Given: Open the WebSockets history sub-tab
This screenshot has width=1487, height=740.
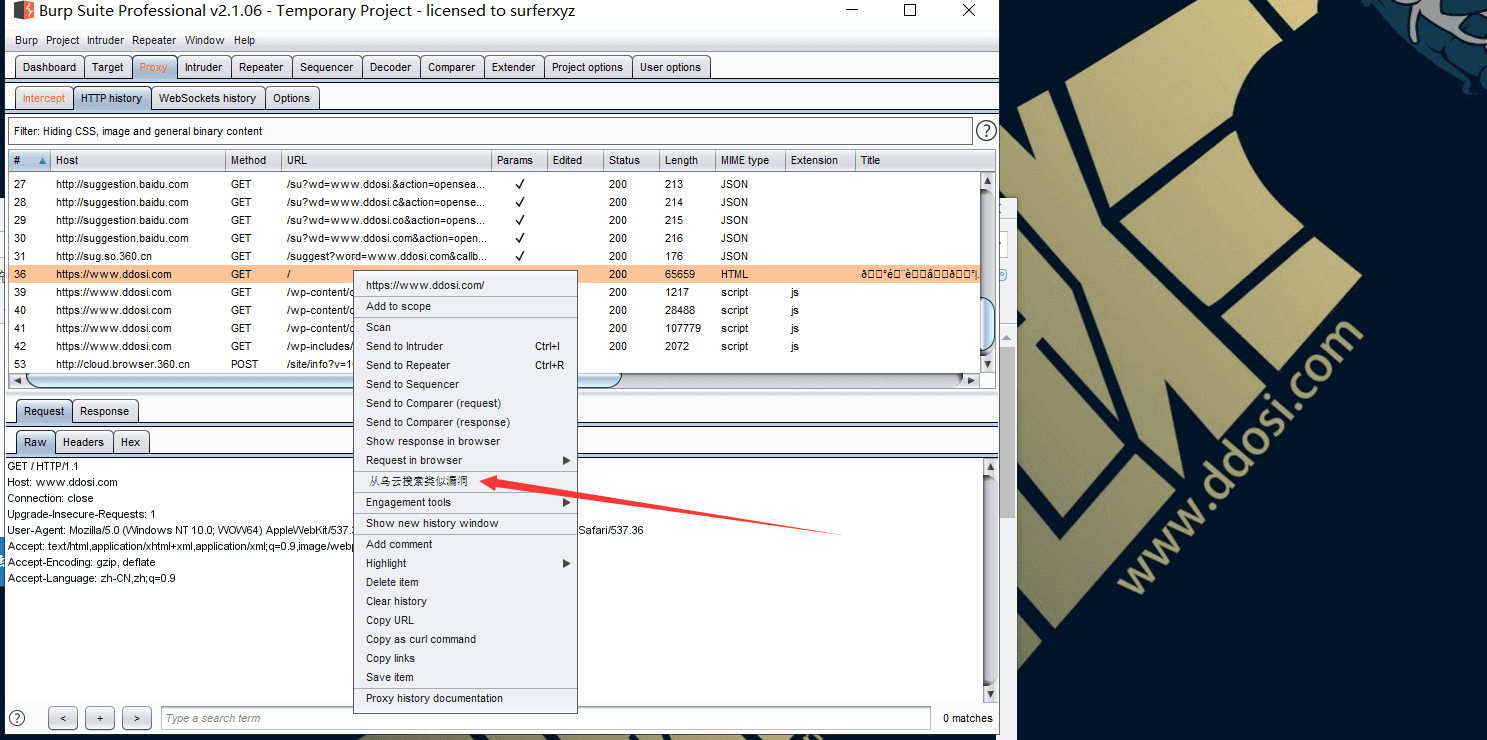Looking at the screenshot, I should tap(207, 98).
